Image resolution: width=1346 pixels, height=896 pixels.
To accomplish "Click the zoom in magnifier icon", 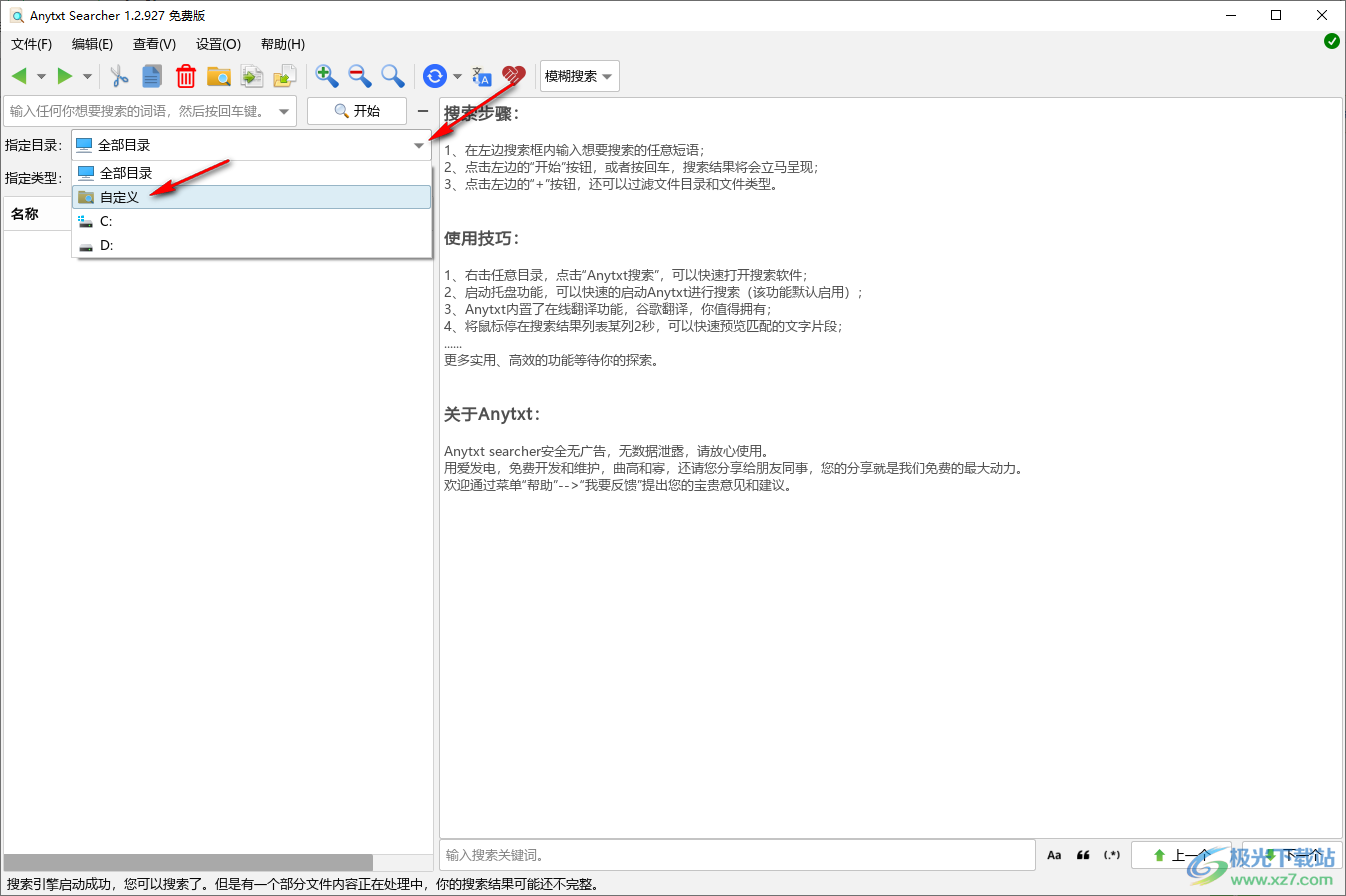I will [327, 76].
